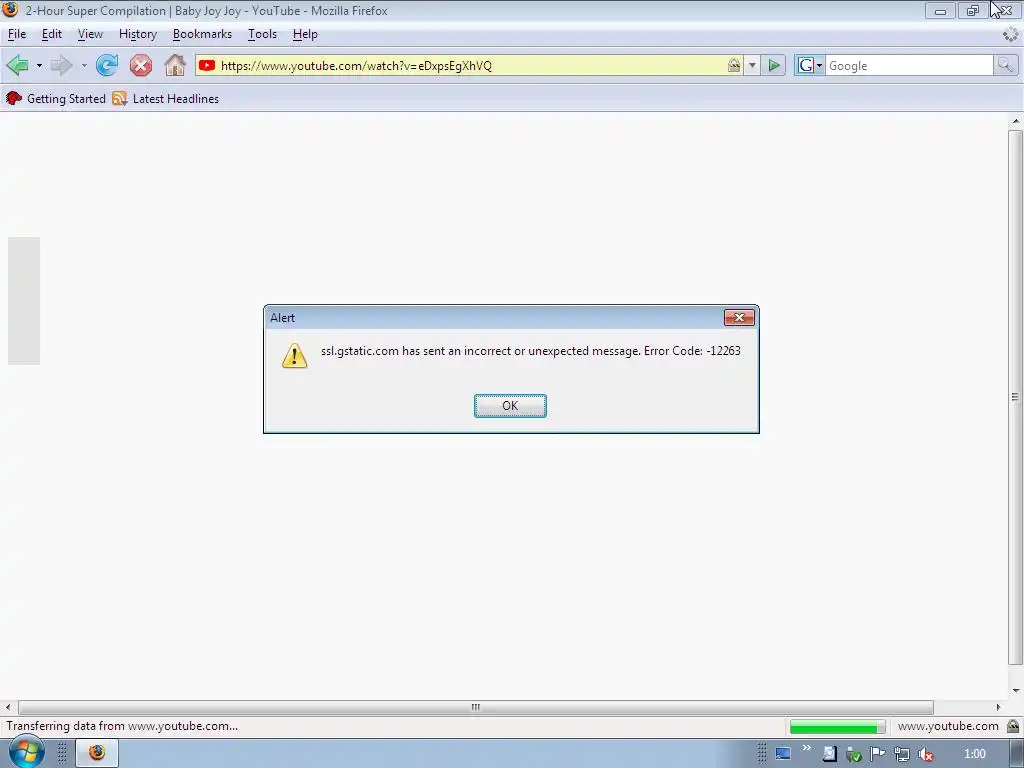1024x768 pixels.
Task: Click the tray document icon left of Safely Remove Hardware
Action: pos(829,754)
